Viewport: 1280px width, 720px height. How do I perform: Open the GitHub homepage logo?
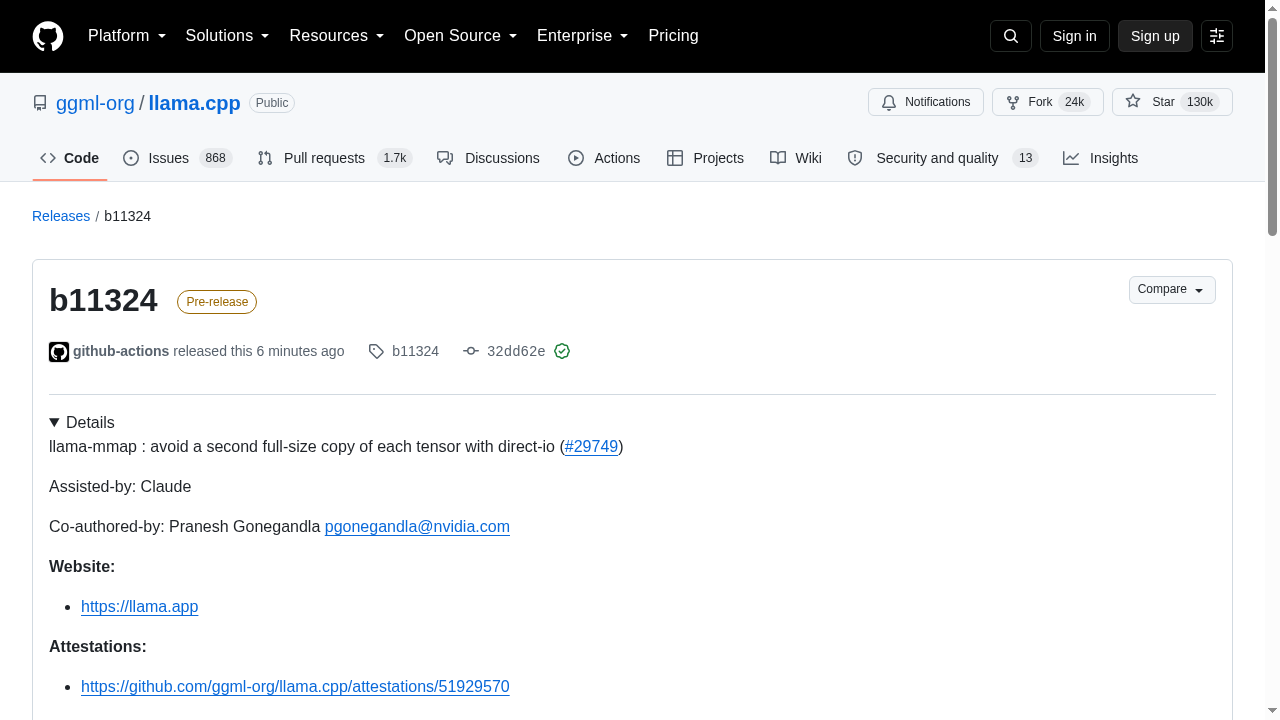pos(48,36)
